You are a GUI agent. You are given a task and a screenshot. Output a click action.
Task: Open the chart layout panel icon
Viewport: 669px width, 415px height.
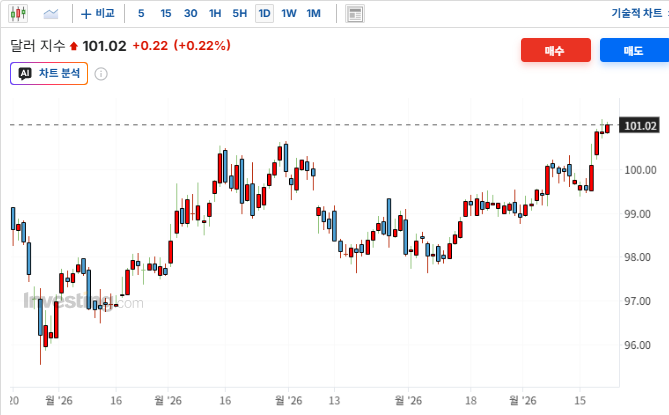point(355,14)
